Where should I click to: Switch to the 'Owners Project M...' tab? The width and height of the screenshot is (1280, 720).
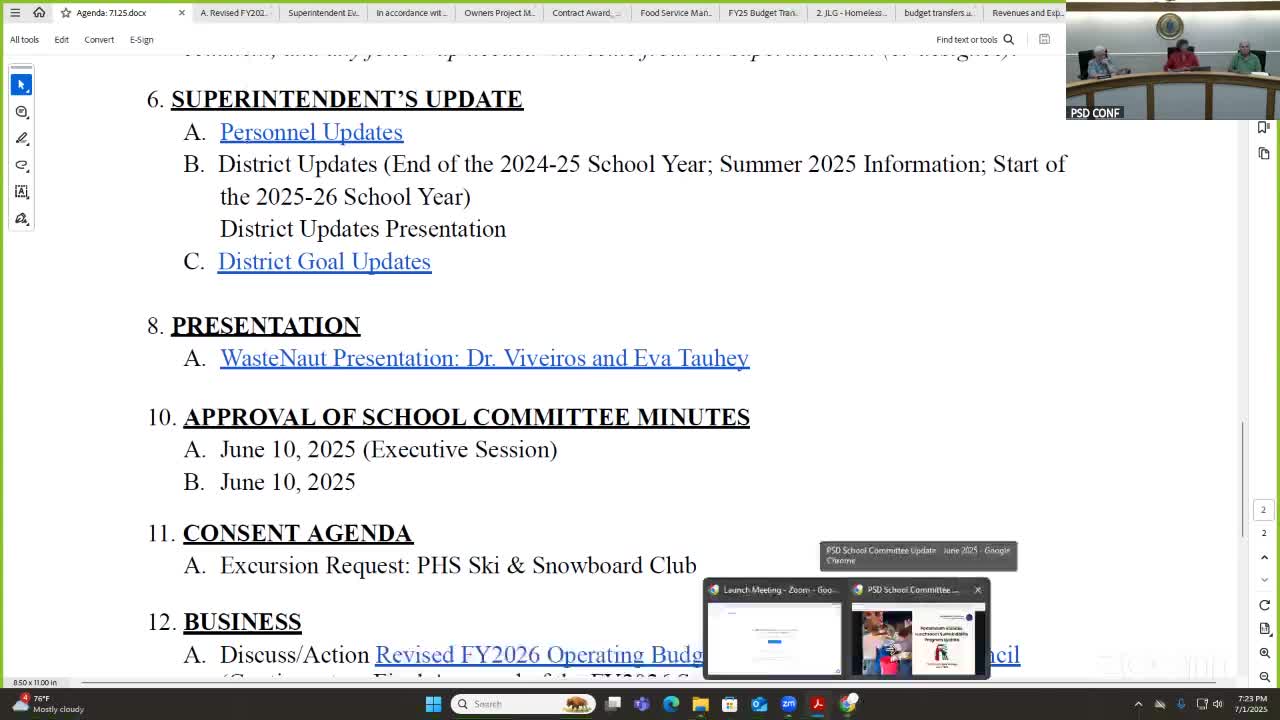(499, 13)
